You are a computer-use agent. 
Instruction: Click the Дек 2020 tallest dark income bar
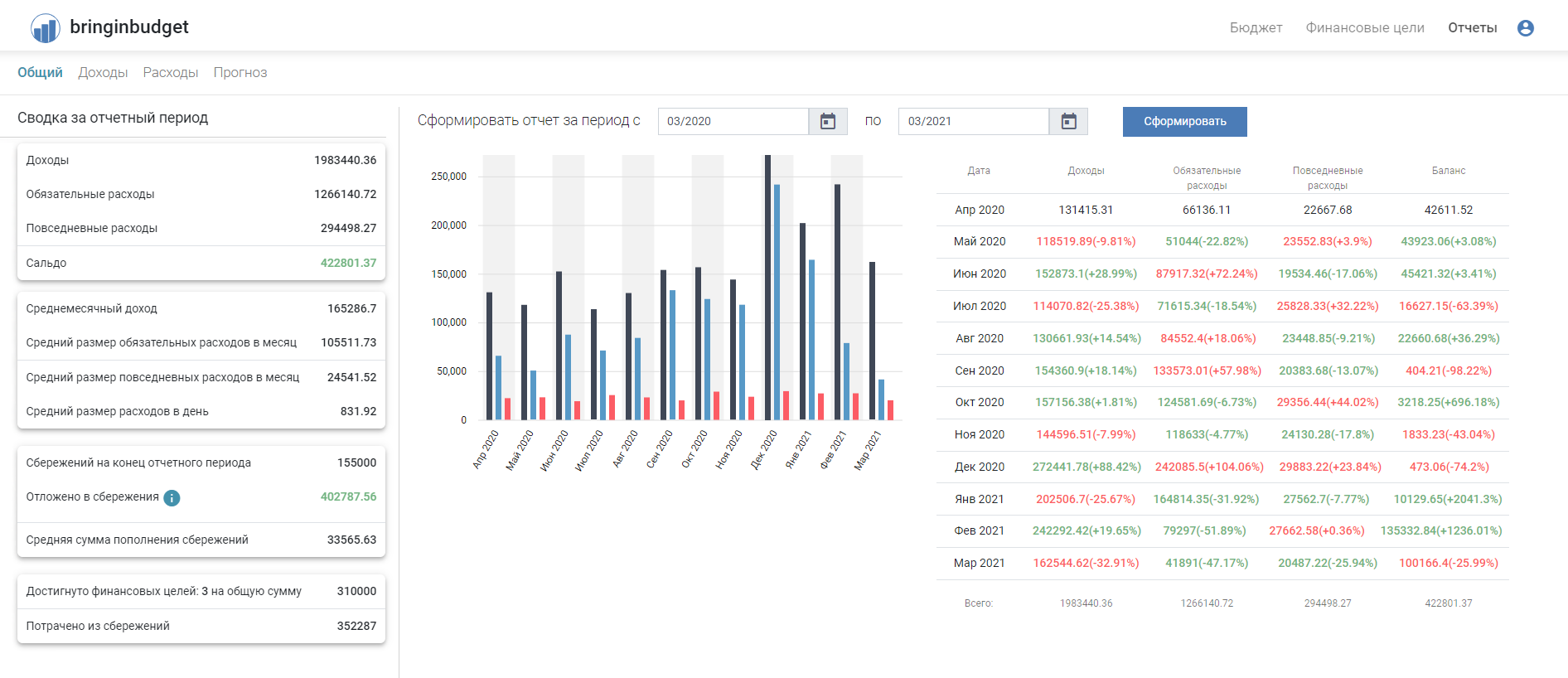768,288
